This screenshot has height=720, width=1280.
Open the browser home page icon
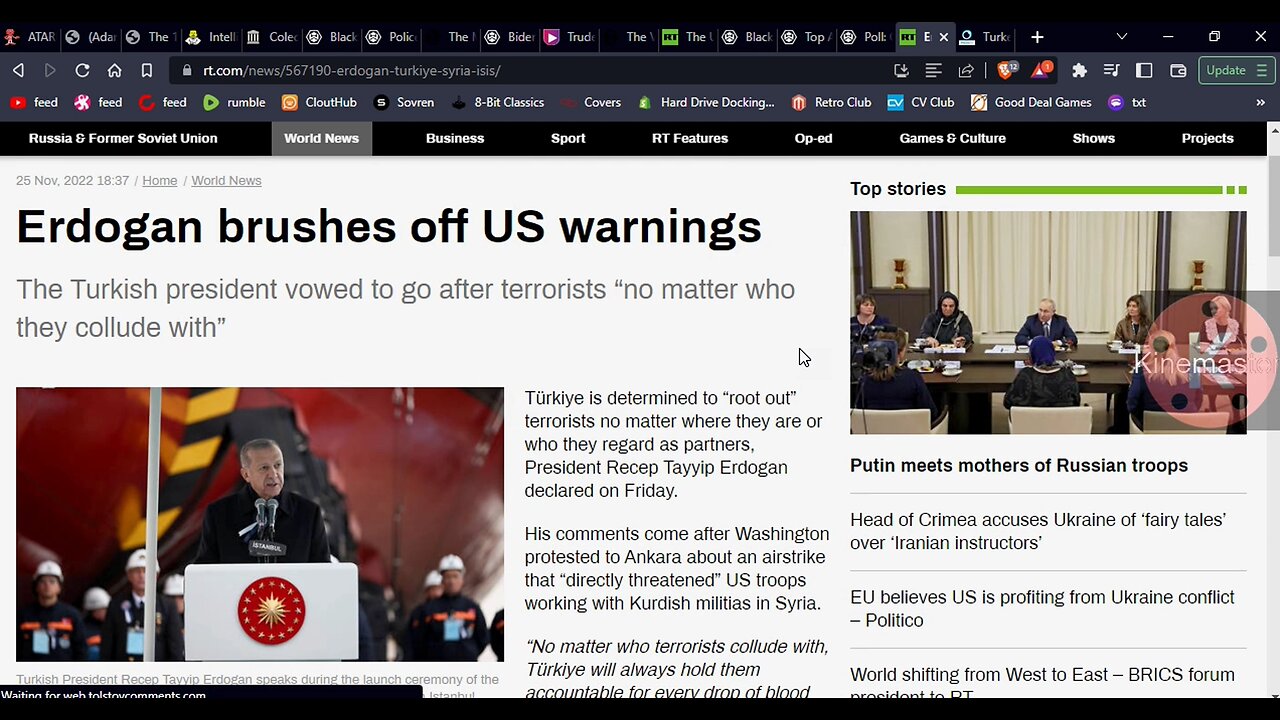(x=114, y=71)
